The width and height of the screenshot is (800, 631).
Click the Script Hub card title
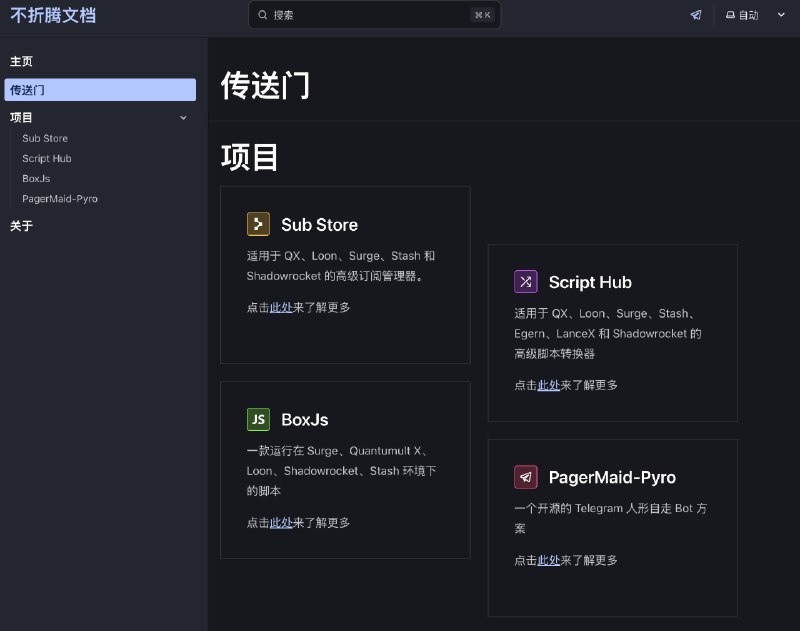pyautogui.click(x=590, y=282)
